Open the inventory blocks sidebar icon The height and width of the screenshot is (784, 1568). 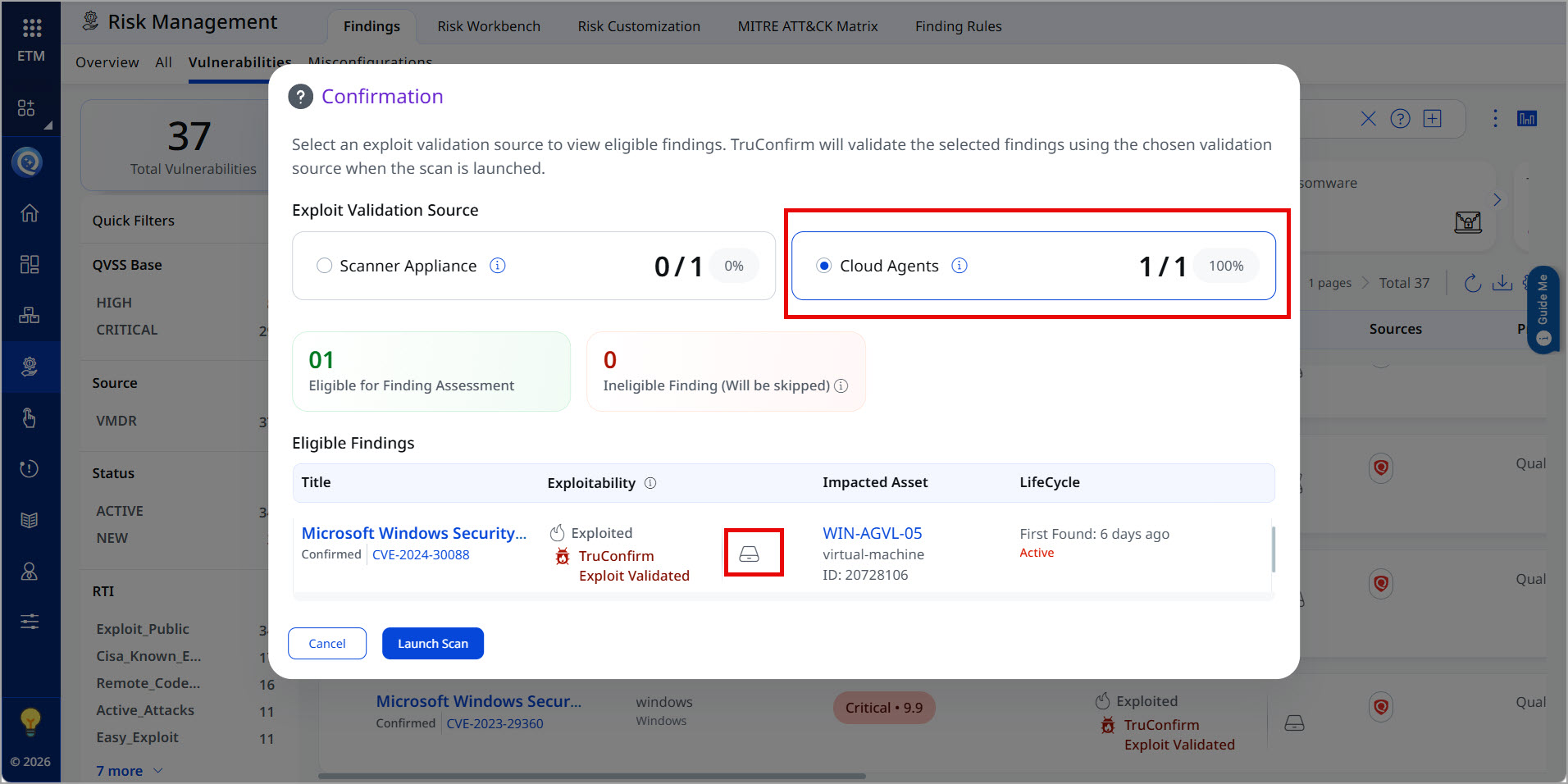coord(30,315)
